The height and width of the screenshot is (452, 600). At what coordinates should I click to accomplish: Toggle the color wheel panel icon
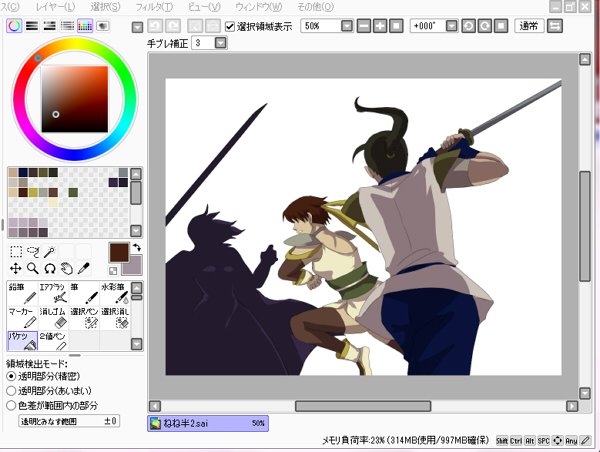coord(14,26)
